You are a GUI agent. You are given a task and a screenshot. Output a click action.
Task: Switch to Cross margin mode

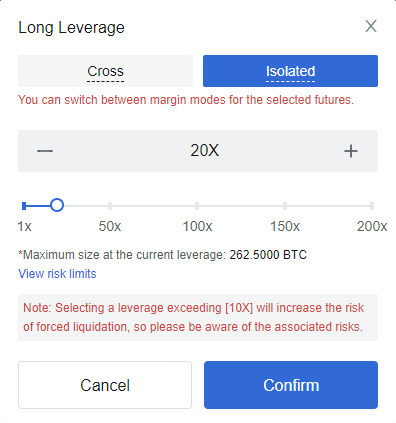coord(105,71)
